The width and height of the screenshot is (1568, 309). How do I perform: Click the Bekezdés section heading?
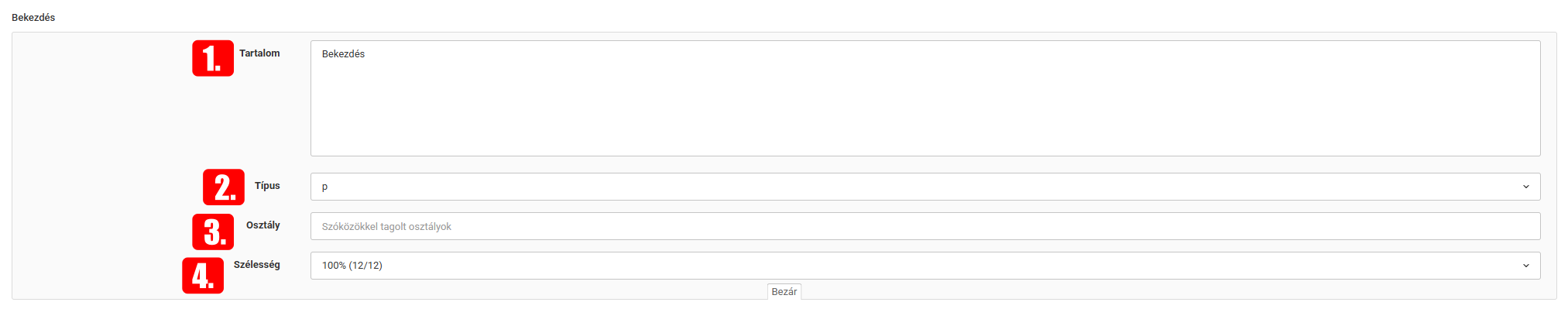pos(33,17)
